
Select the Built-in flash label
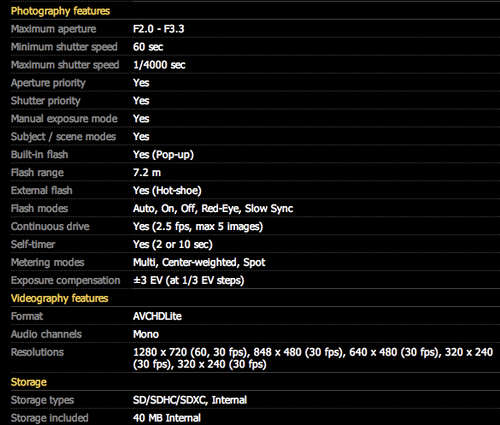click(x=39, y=155)
